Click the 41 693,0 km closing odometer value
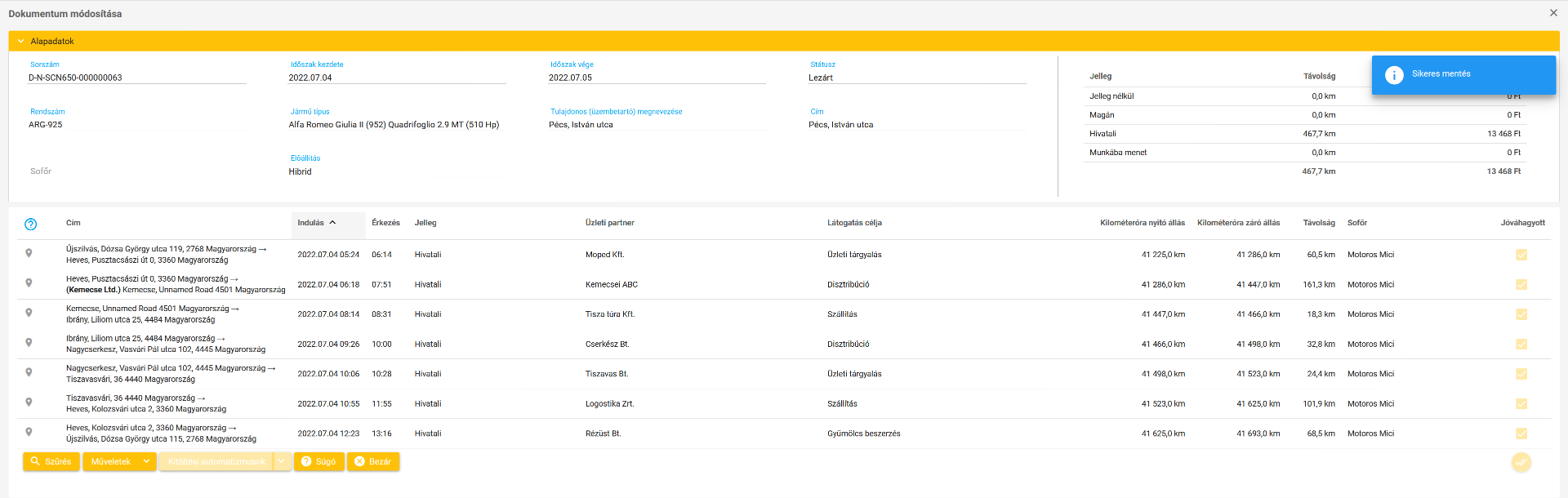 (x=1258, y=434)
